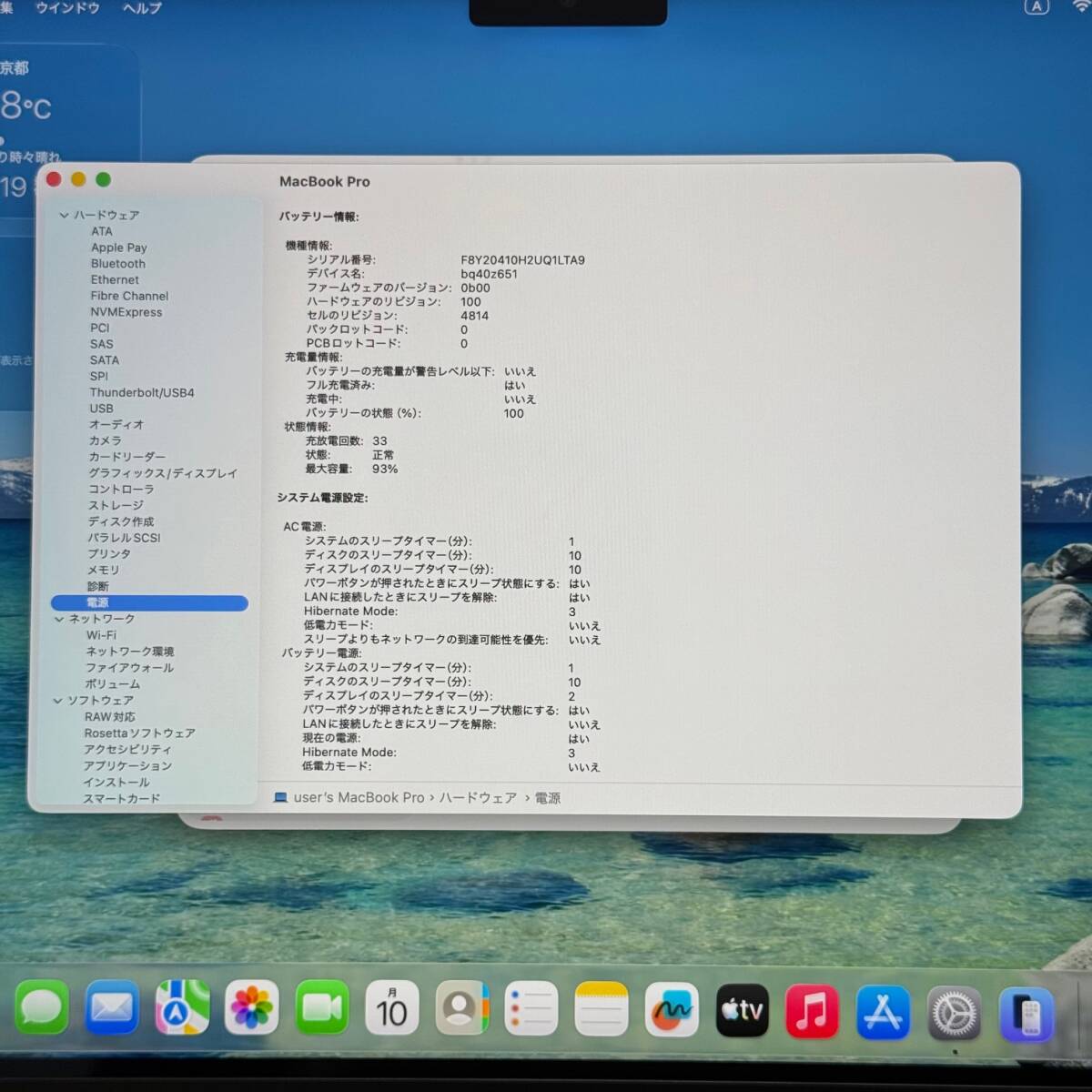Click ハードウェア in the path bar
This screenshot has width=1092, height=1092.
coord(478,798)
